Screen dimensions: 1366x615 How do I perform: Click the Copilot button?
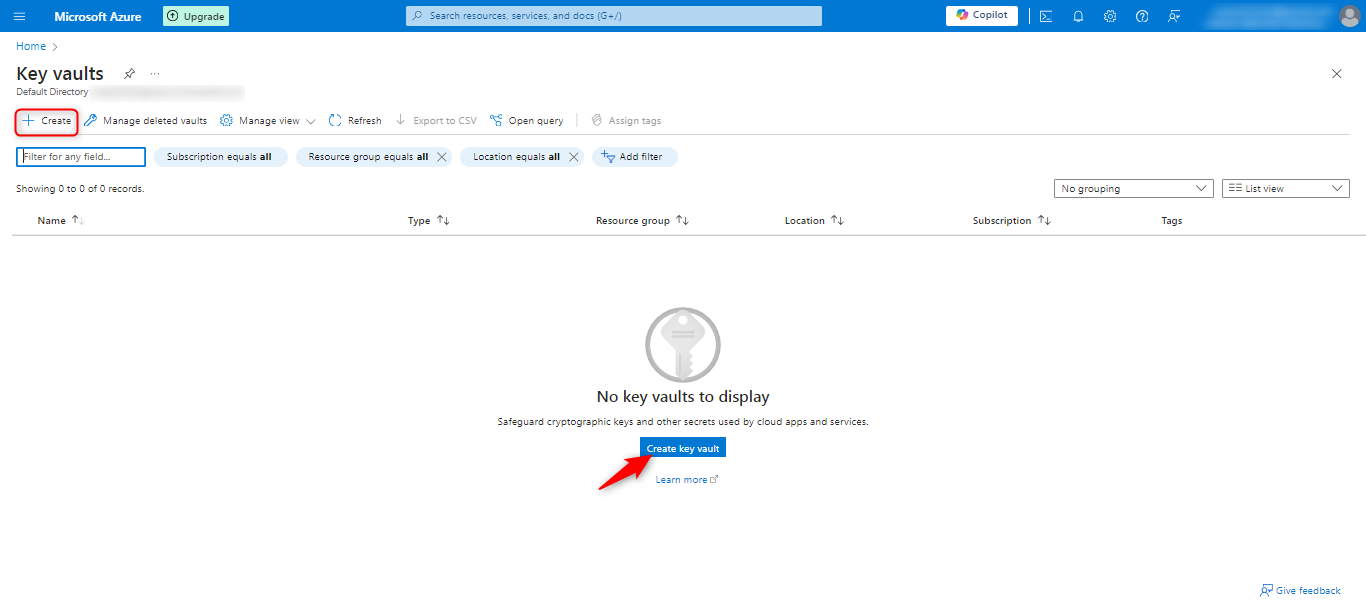click(x=982, y=16)
